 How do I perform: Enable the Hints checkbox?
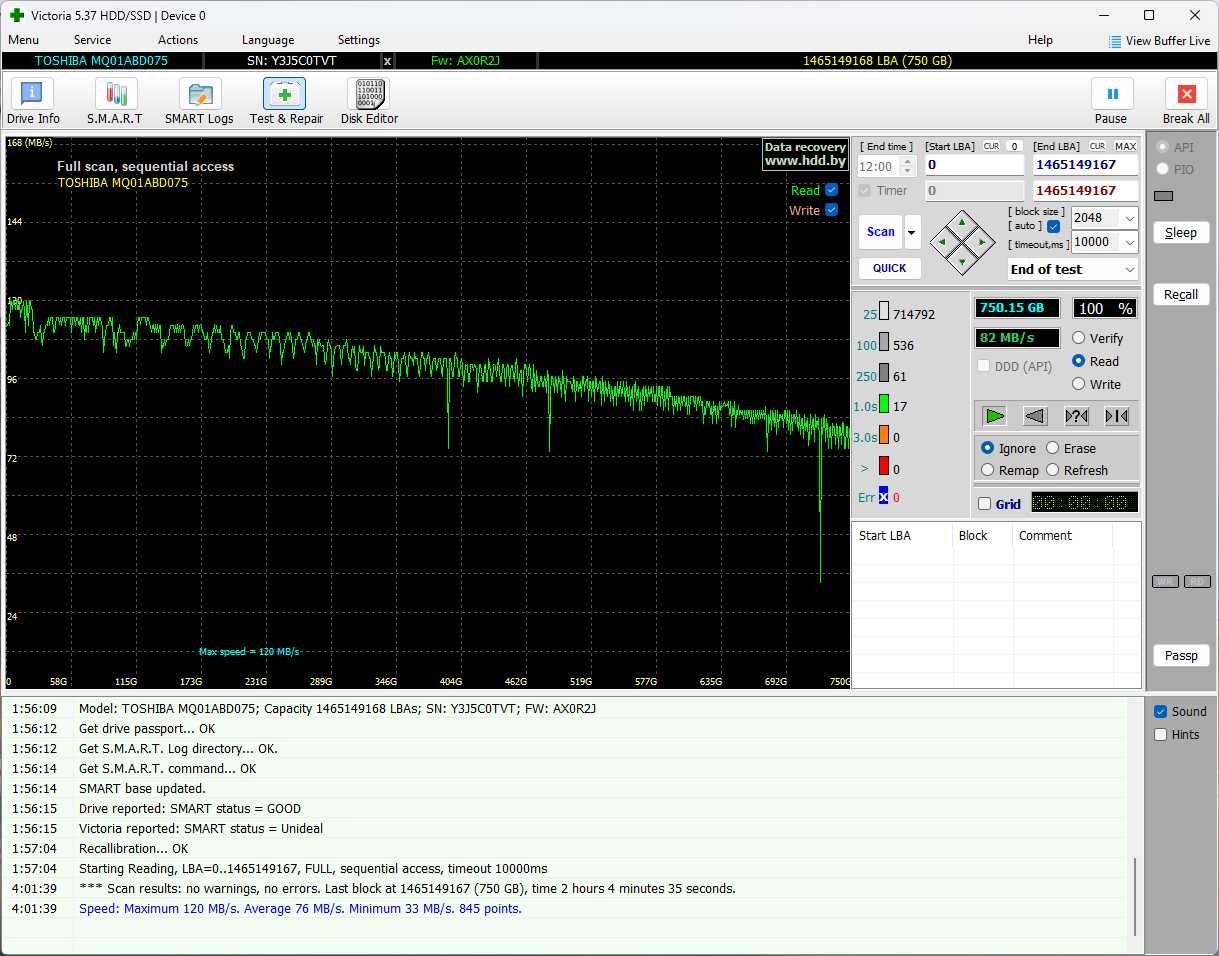pyautogui.click(x=1161, y=734)
